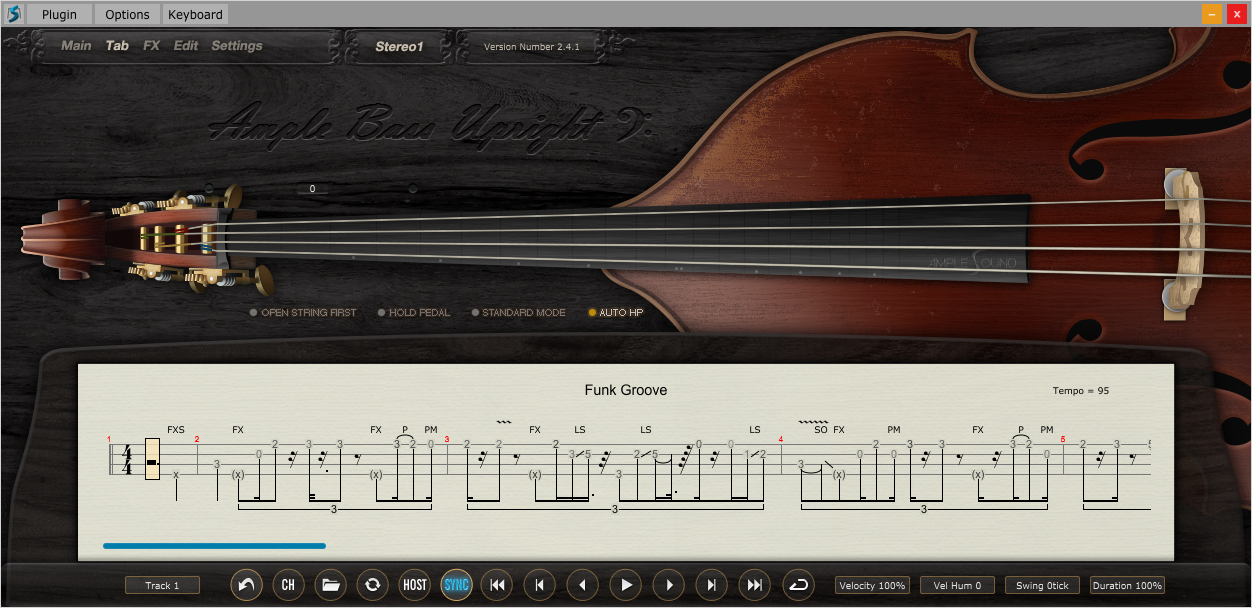
Task: Open the Edit tab
Action: [186, 46]
